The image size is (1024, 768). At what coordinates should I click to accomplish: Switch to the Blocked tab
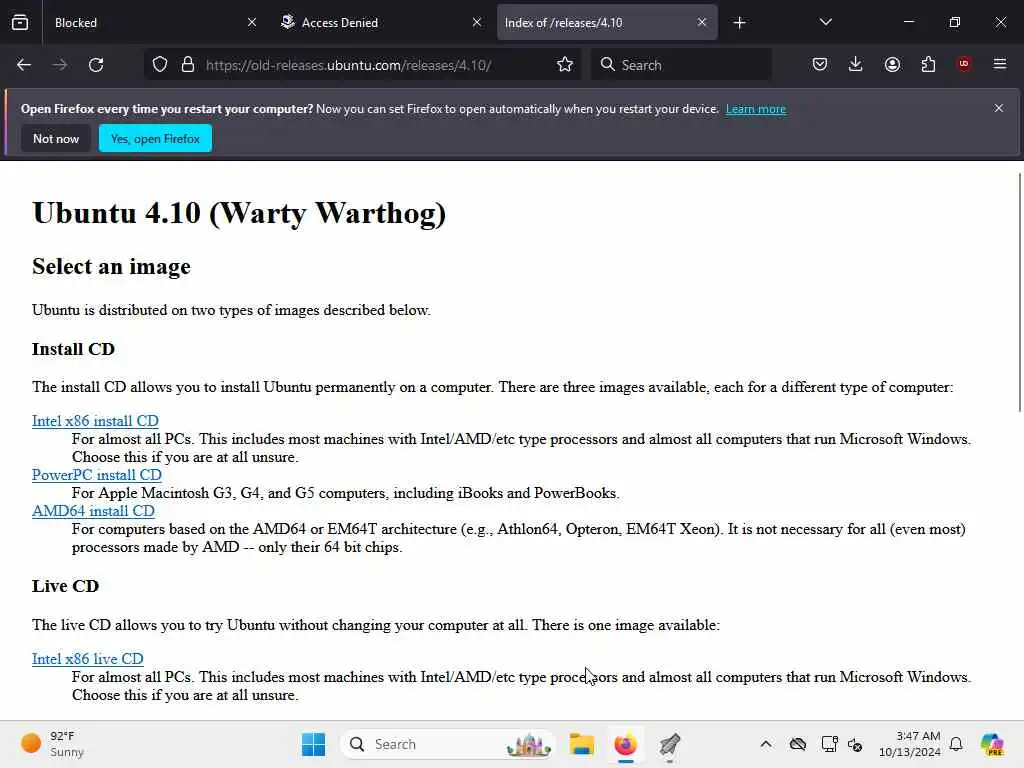tap(153, 22)
